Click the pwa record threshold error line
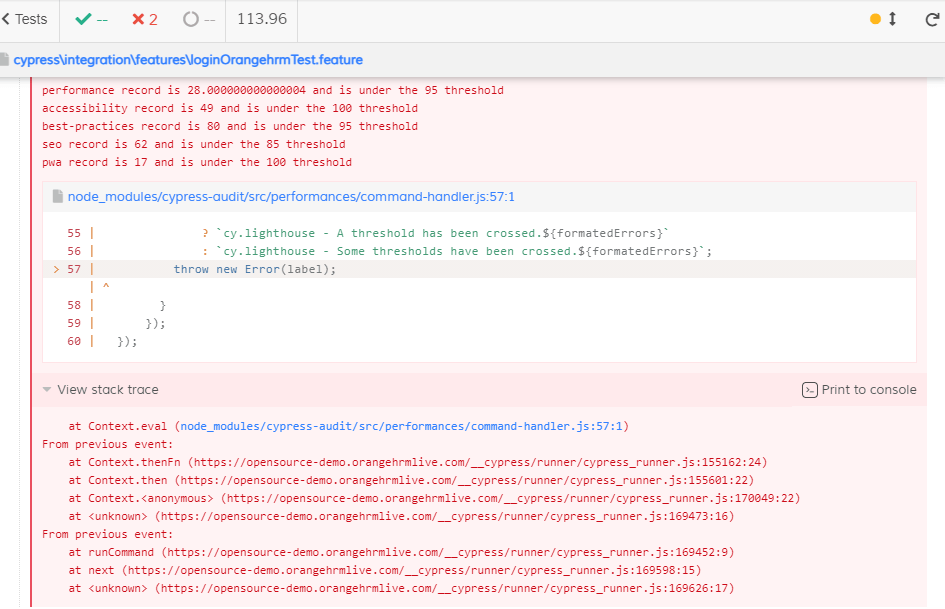Viewport: 945px width, 609px height. [x=196, y=162]
